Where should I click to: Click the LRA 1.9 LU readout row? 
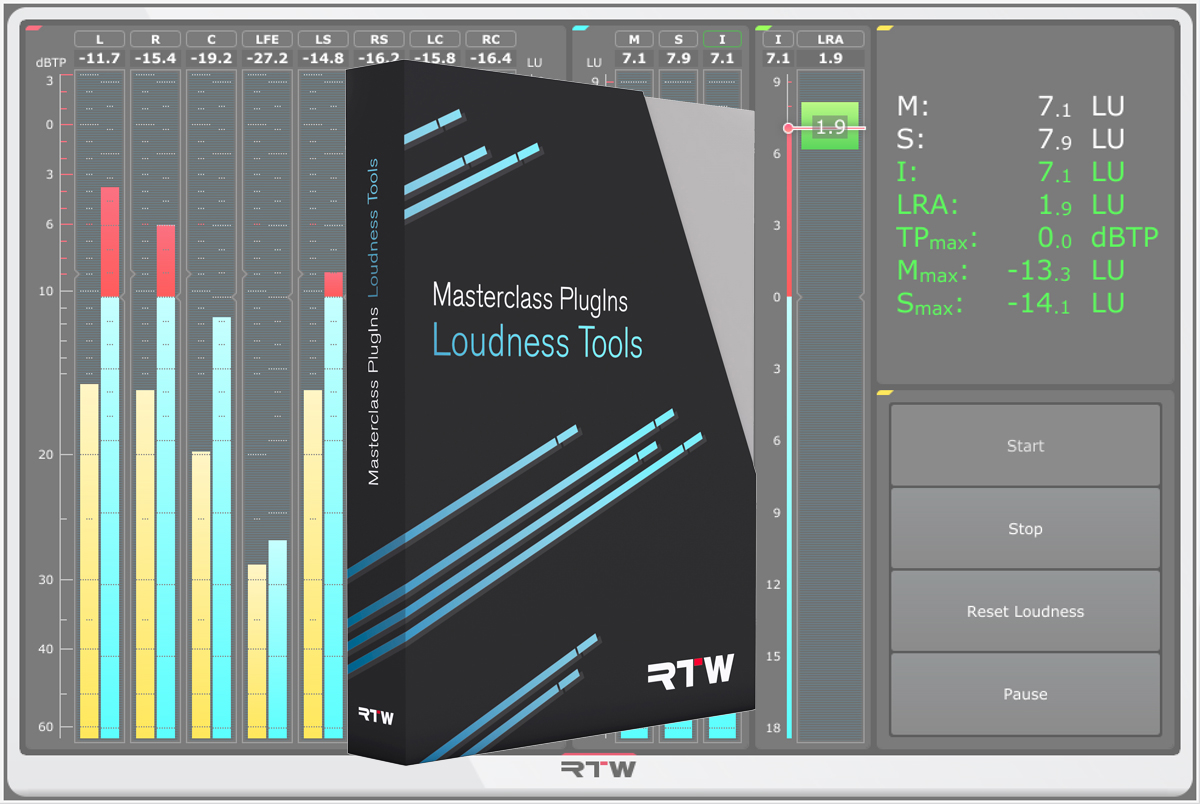tap(1011, 205)
